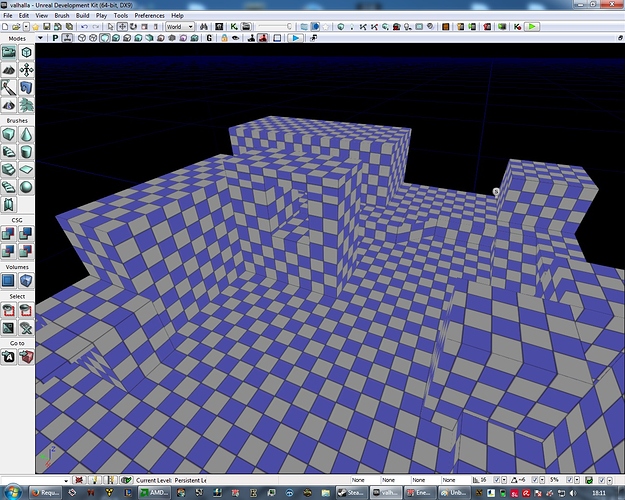The image size is (625, 500).
Task: Click the Windows Start button
Action: point(12,493)
